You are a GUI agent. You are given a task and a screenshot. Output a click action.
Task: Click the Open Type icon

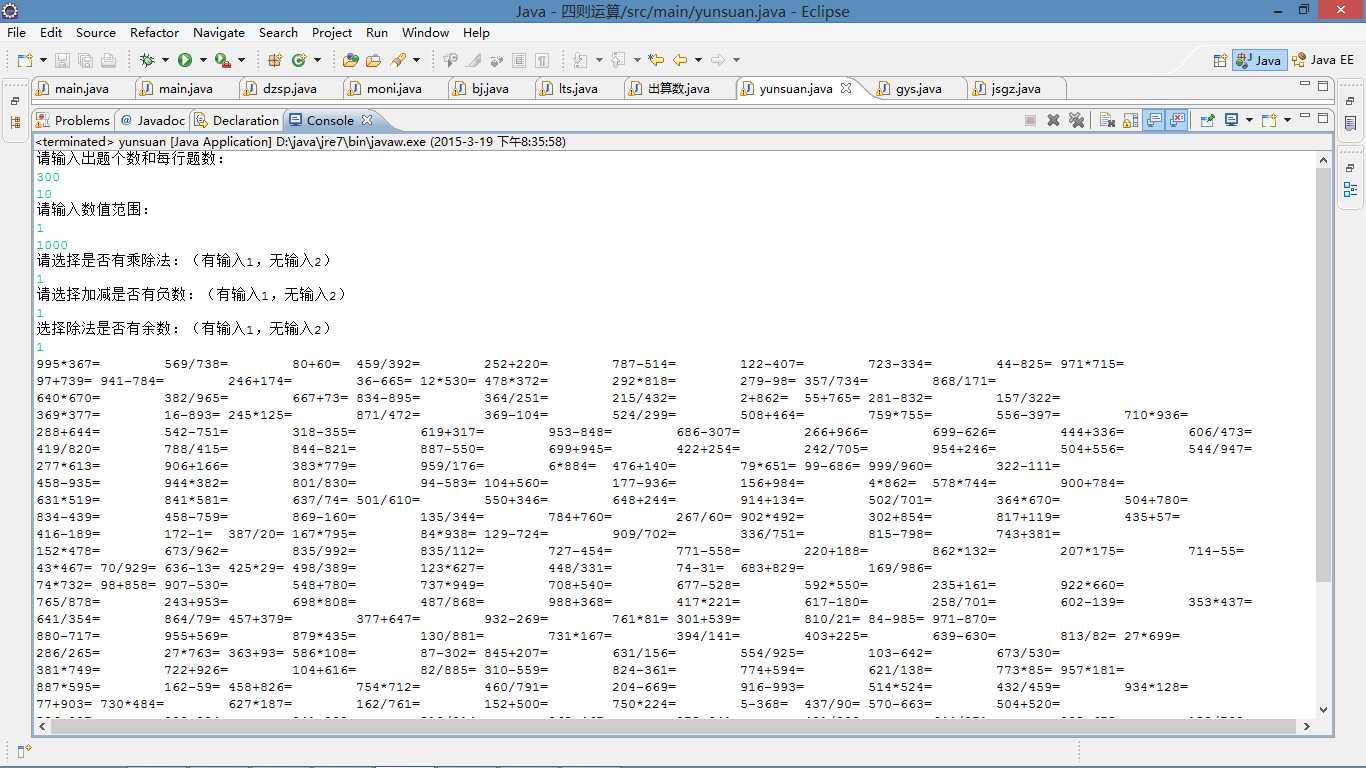coord(350,60)
